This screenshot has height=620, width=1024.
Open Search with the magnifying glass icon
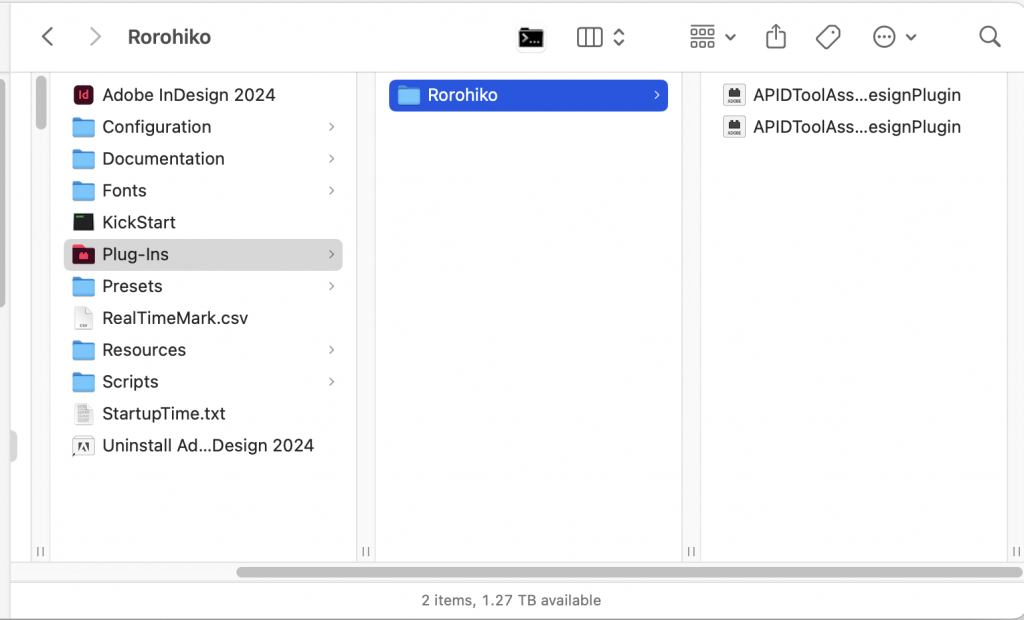pyautogui.click(x=989, y=36)
